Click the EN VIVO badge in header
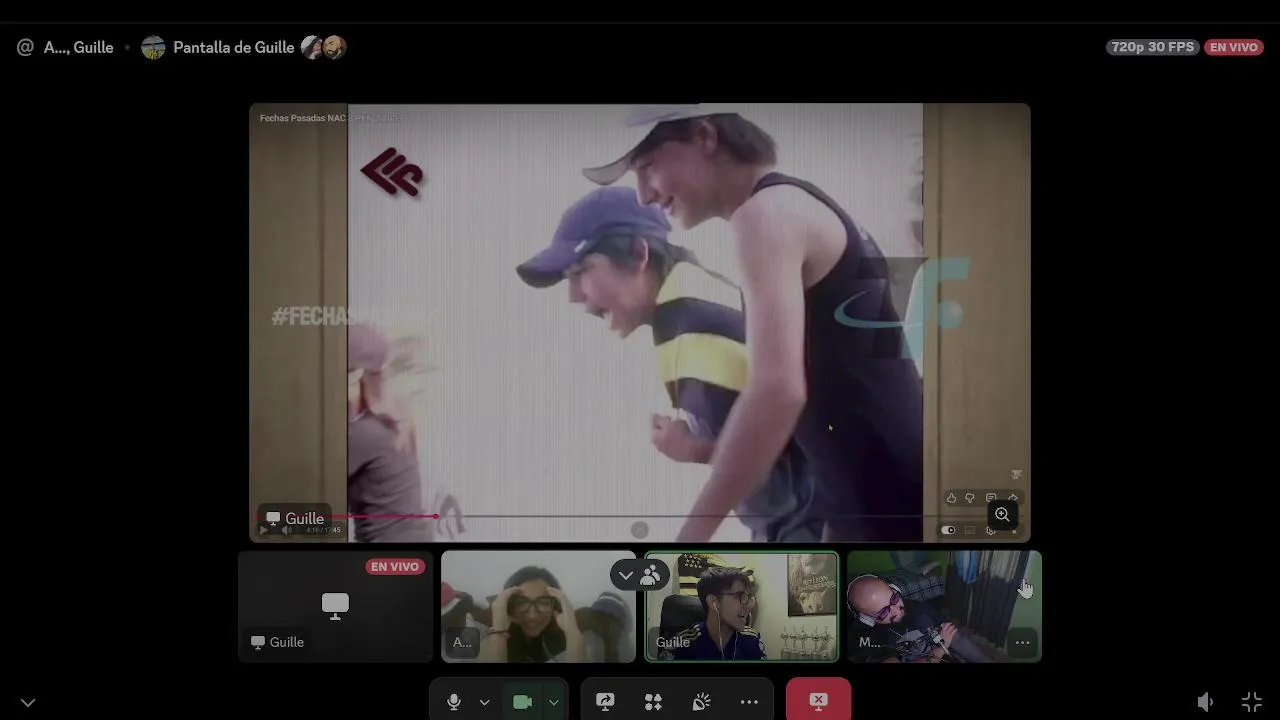 coord(1234,47)
